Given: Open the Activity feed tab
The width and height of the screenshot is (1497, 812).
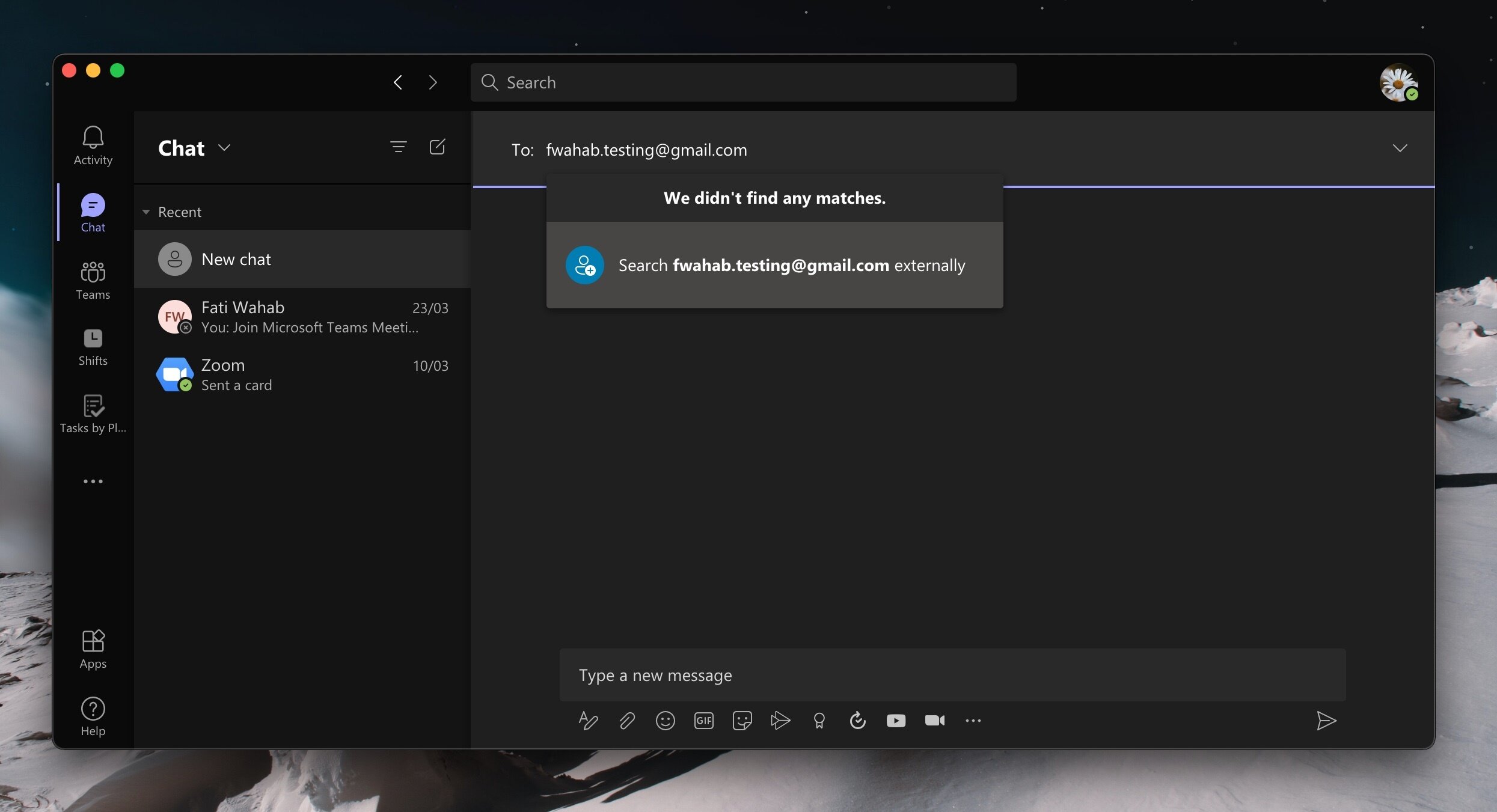Looking at the screenshot, I should click(x=93, y=145).
